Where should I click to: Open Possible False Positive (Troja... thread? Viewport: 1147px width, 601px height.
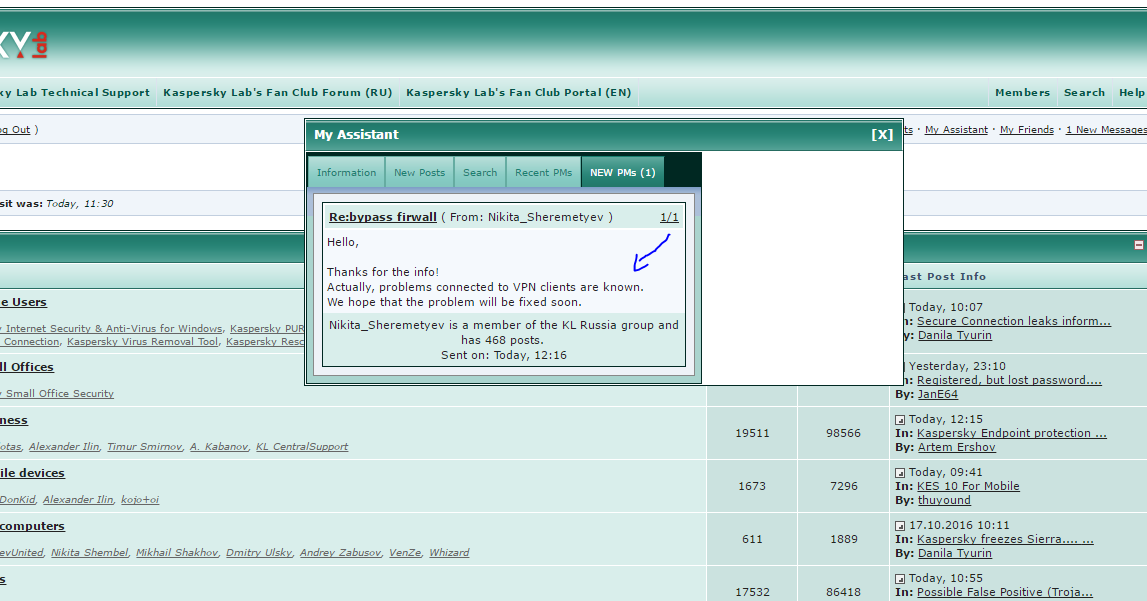tap(1004, 592)
